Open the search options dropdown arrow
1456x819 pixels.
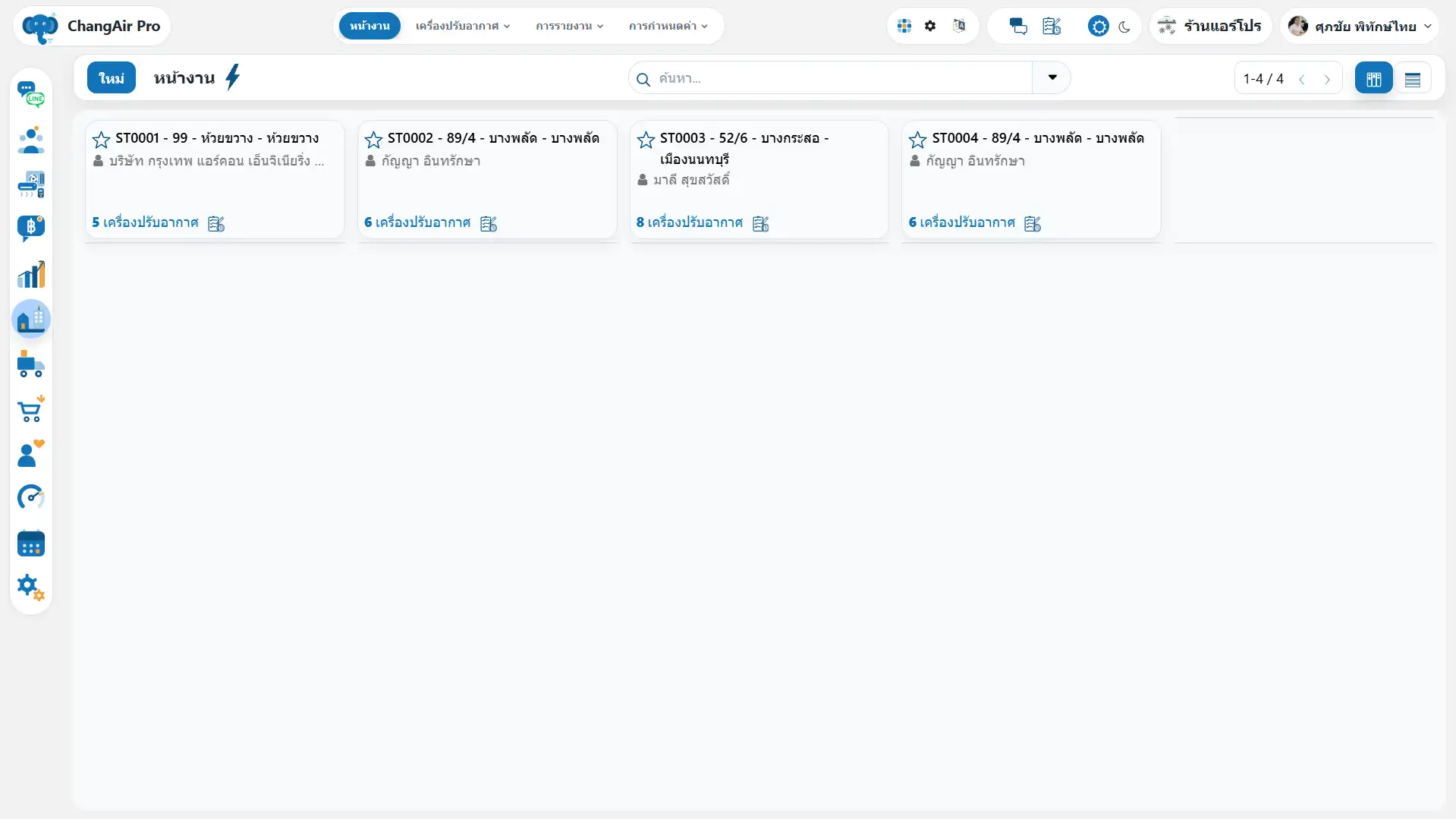[x=1052, y=77]
